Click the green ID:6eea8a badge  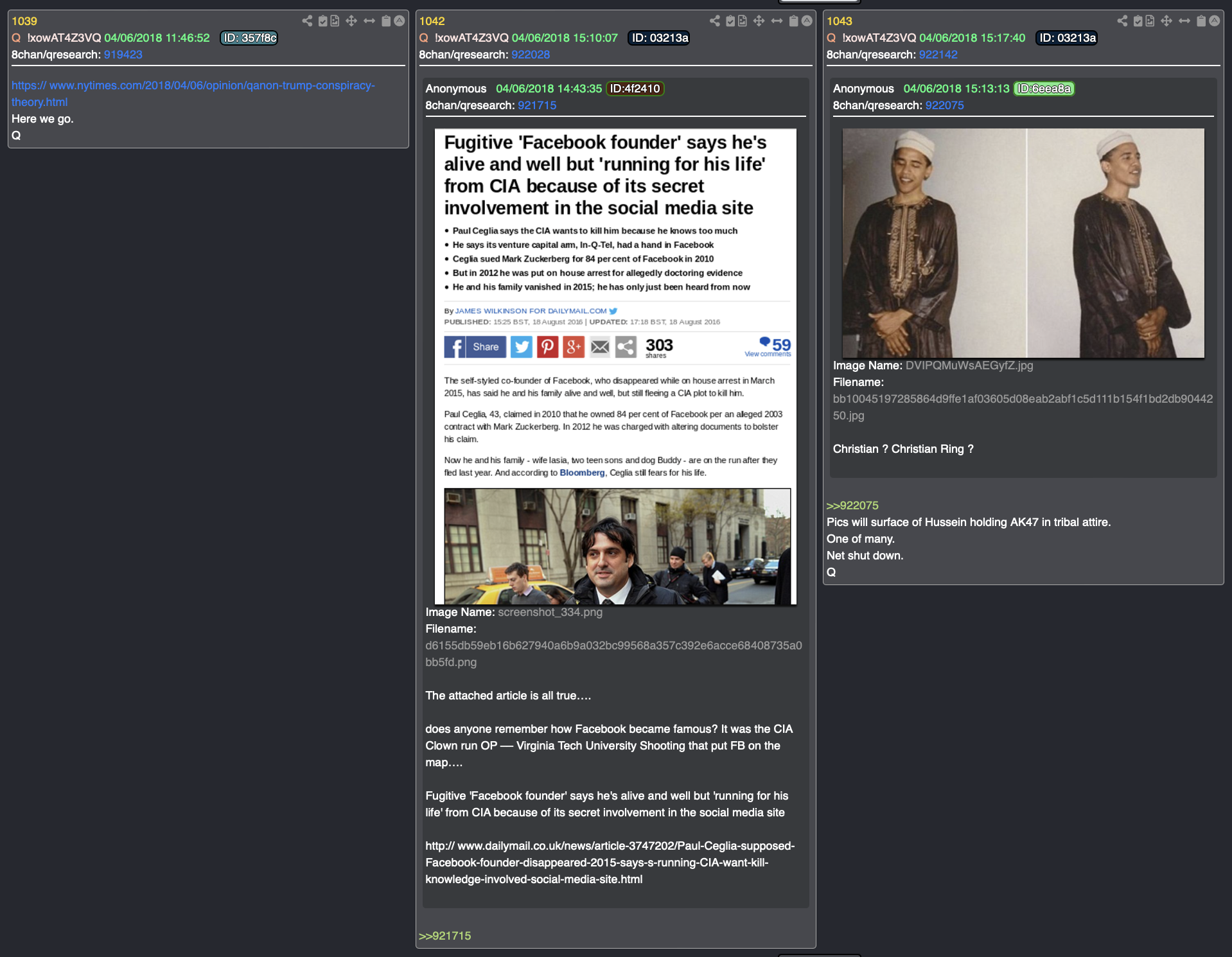tap(1044, 89)
